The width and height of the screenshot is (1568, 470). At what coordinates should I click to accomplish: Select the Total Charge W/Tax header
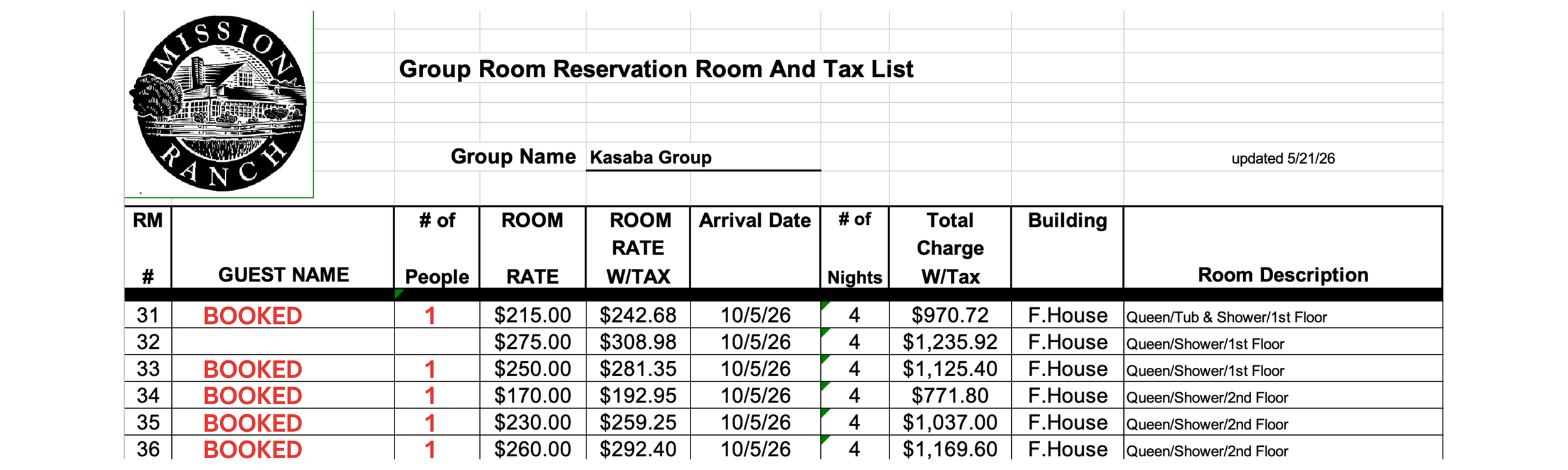(x=950, y=248)
